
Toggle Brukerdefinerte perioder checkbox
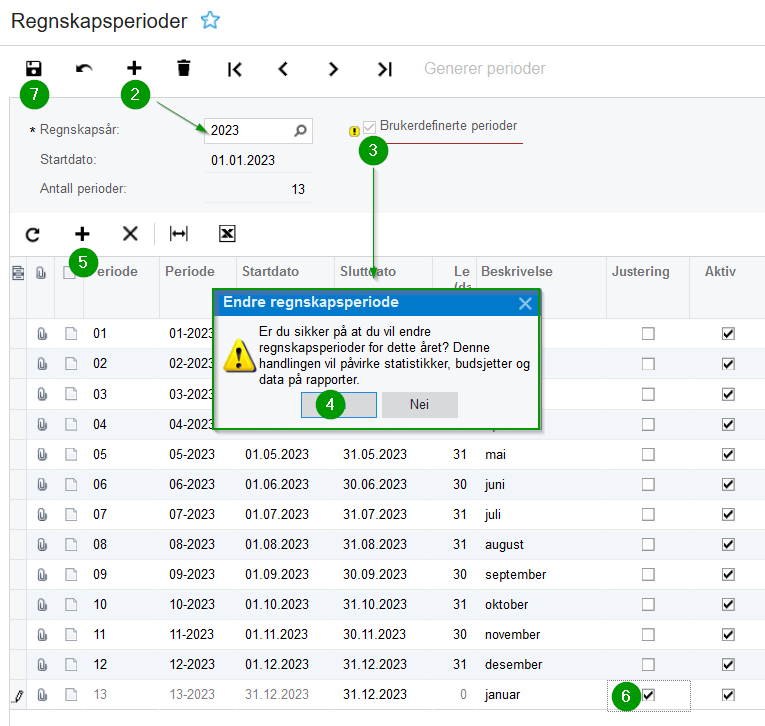pos(369,128)
